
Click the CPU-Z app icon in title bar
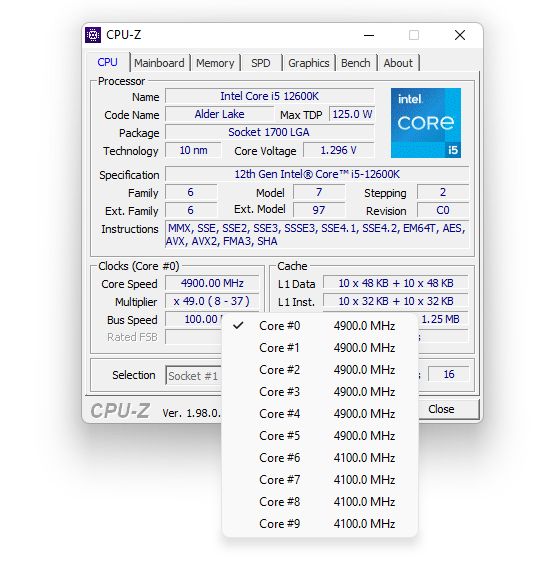click(93, 35)
